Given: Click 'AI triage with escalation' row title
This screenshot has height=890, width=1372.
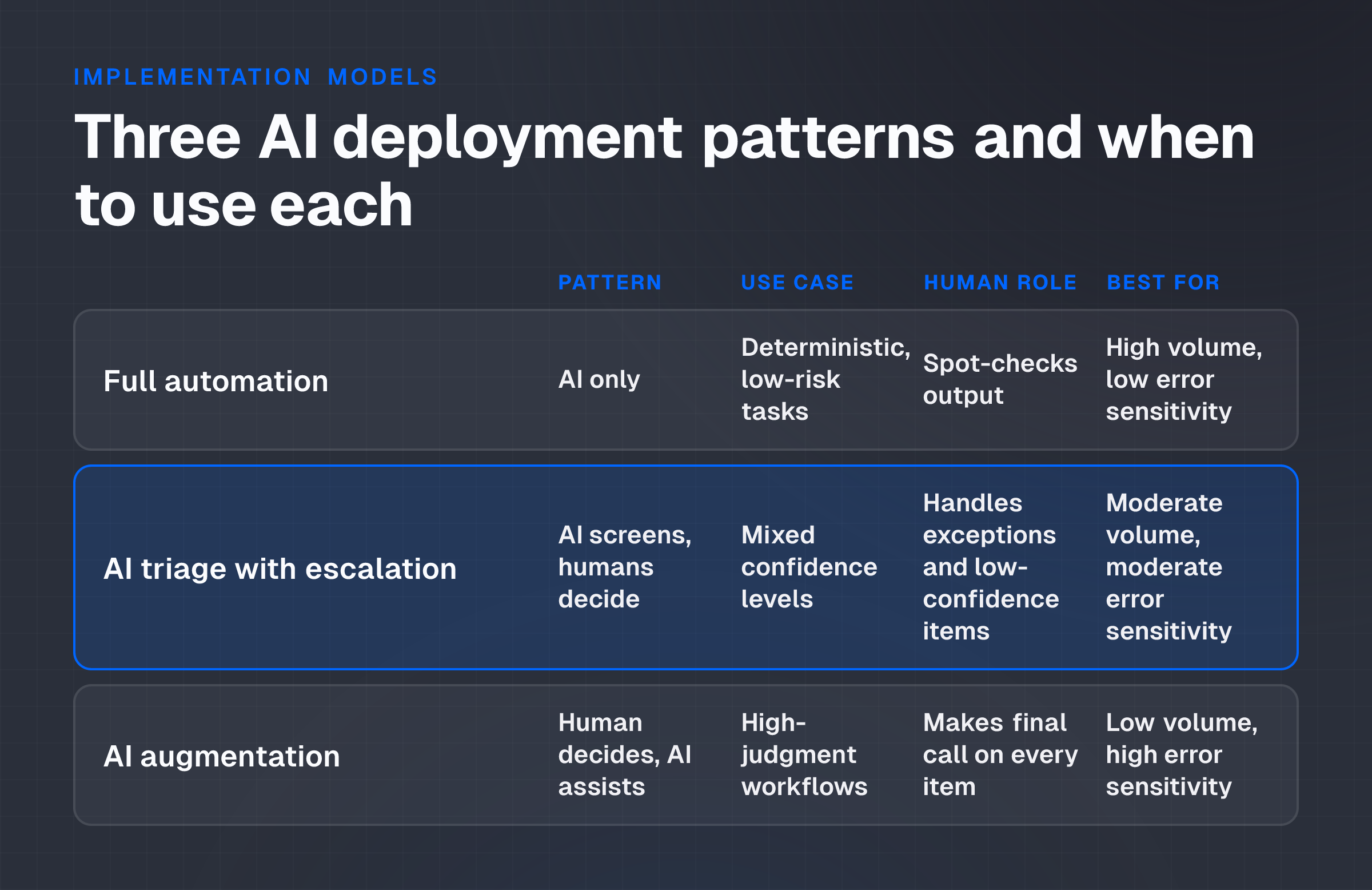Looking at the screenshot, I should 280,568.
